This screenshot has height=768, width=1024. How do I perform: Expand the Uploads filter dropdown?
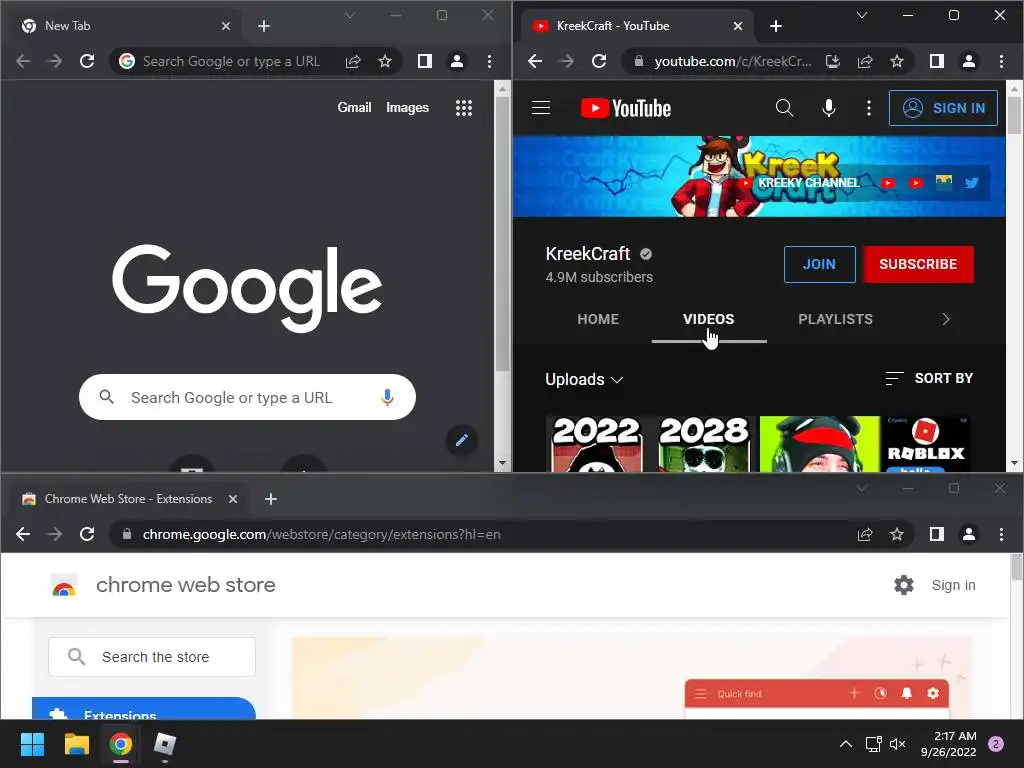click(x=584, y=379)
